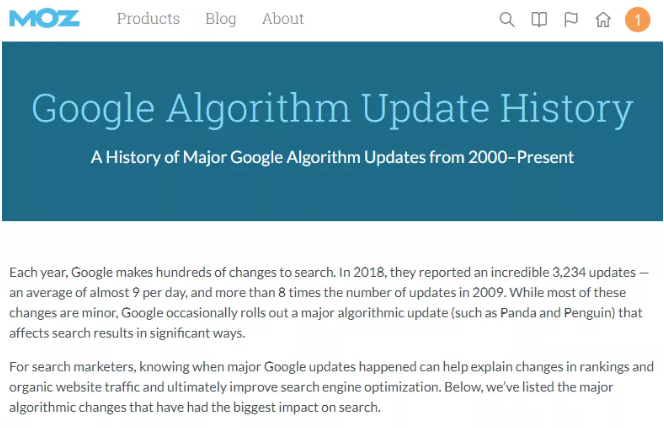Open the Products menu
Viewport: 664px width, 428px height.
pos(148,19)
